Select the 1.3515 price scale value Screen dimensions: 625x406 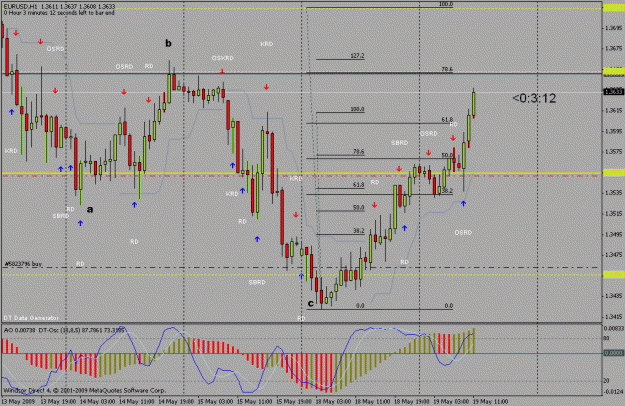pyautogui.click(x=613, y=214)
